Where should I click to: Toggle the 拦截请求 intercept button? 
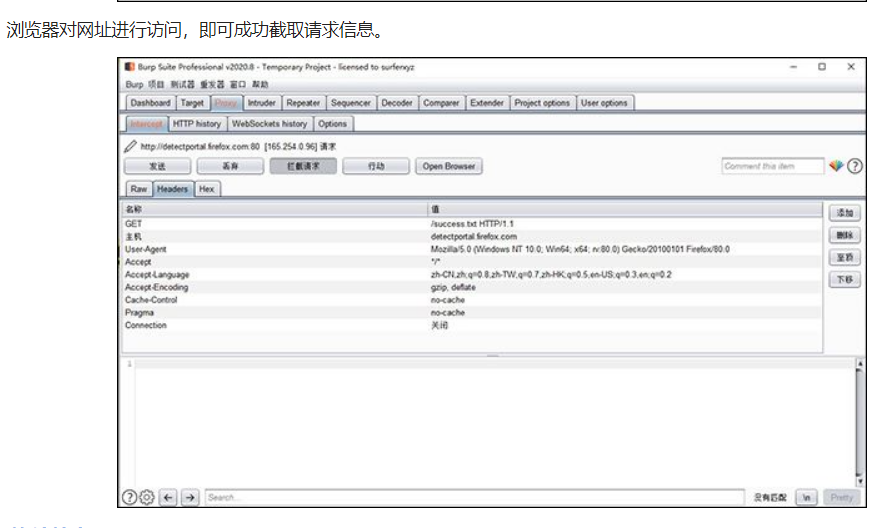[x=303, y=166]
